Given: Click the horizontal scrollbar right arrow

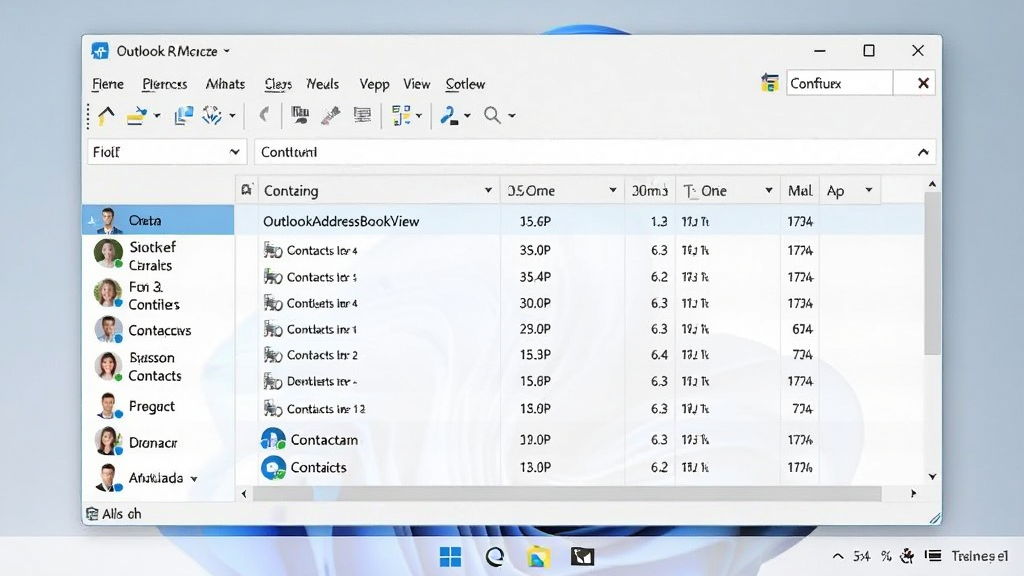Looking at the screenshot, I should 914,494.
